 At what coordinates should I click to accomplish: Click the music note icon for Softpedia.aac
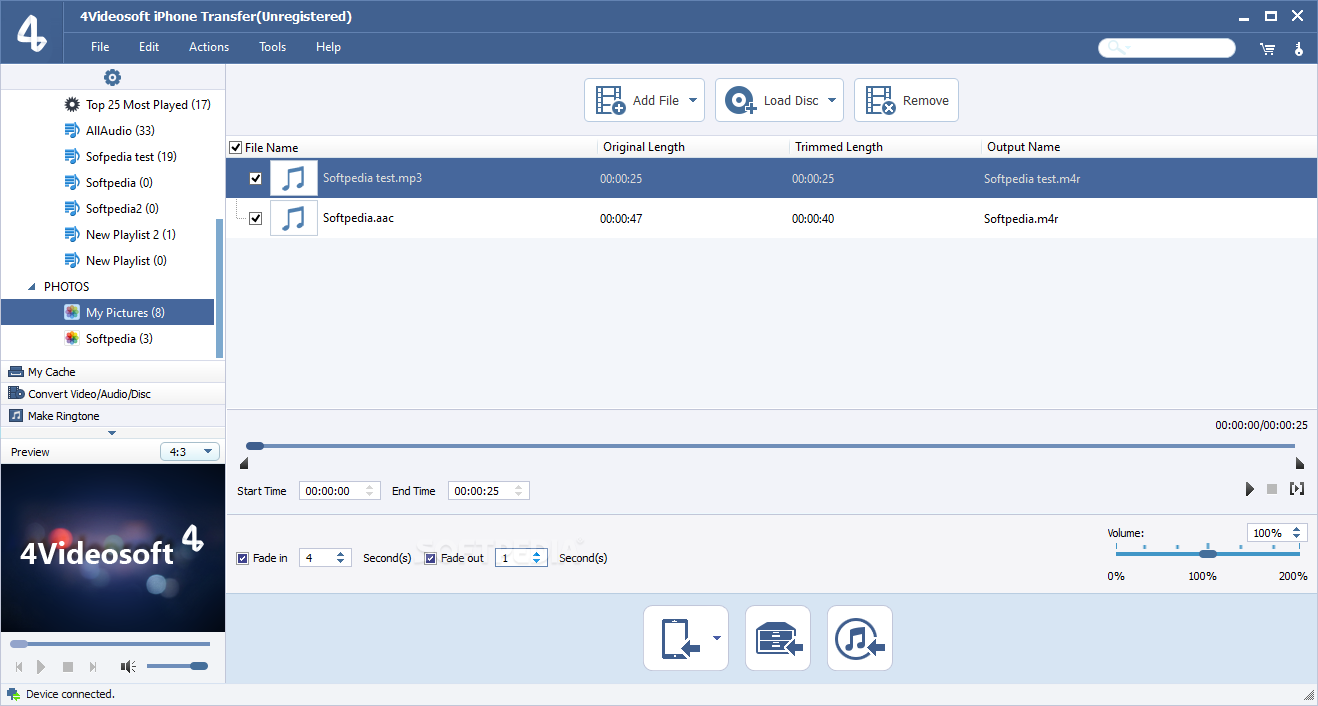coord(294,218)
